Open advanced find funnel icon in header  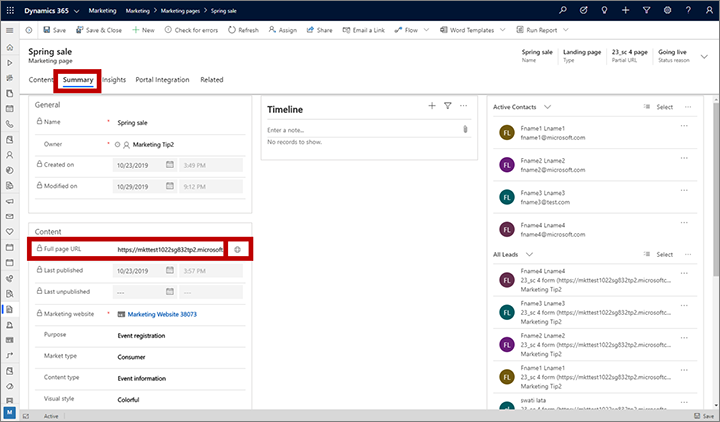tap(647, 10)
